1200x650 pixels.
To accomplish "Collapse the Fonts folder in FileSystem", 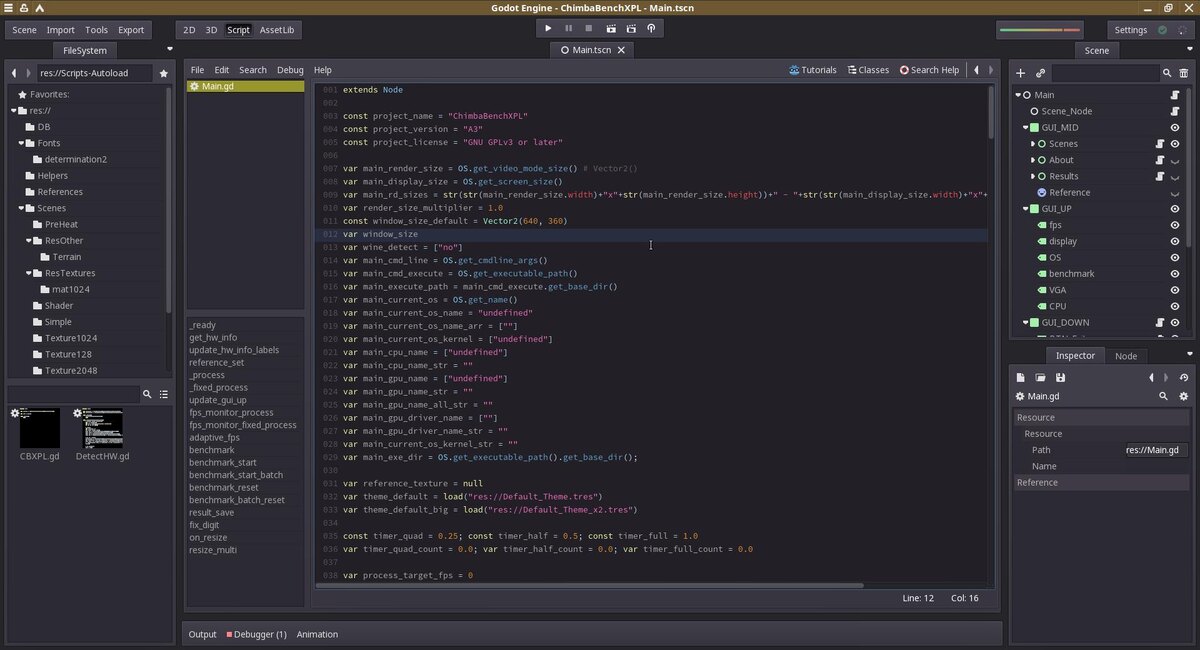I will 20,143.
